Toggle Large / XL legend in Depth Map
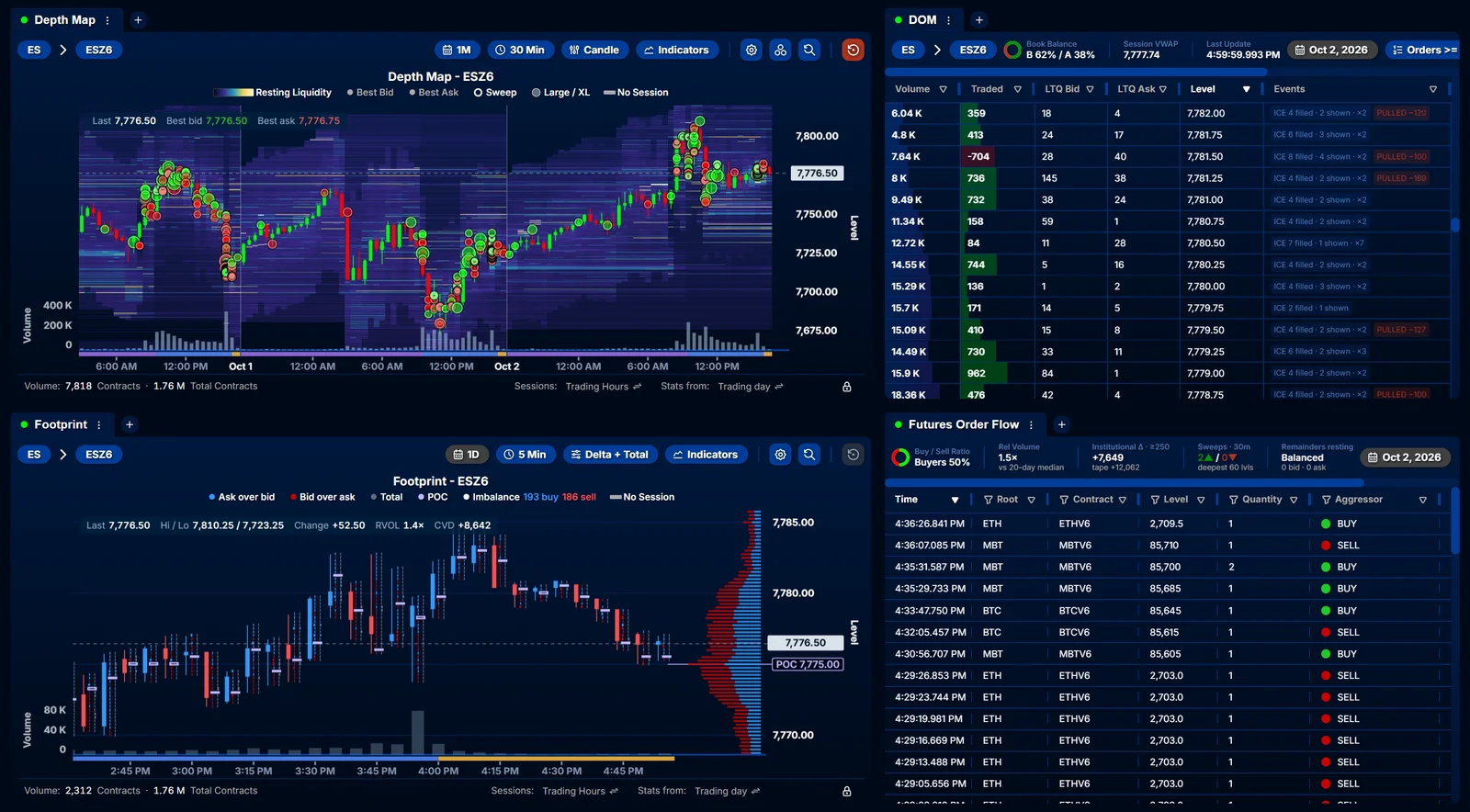 pyautogui.click(x=560, y=93)
